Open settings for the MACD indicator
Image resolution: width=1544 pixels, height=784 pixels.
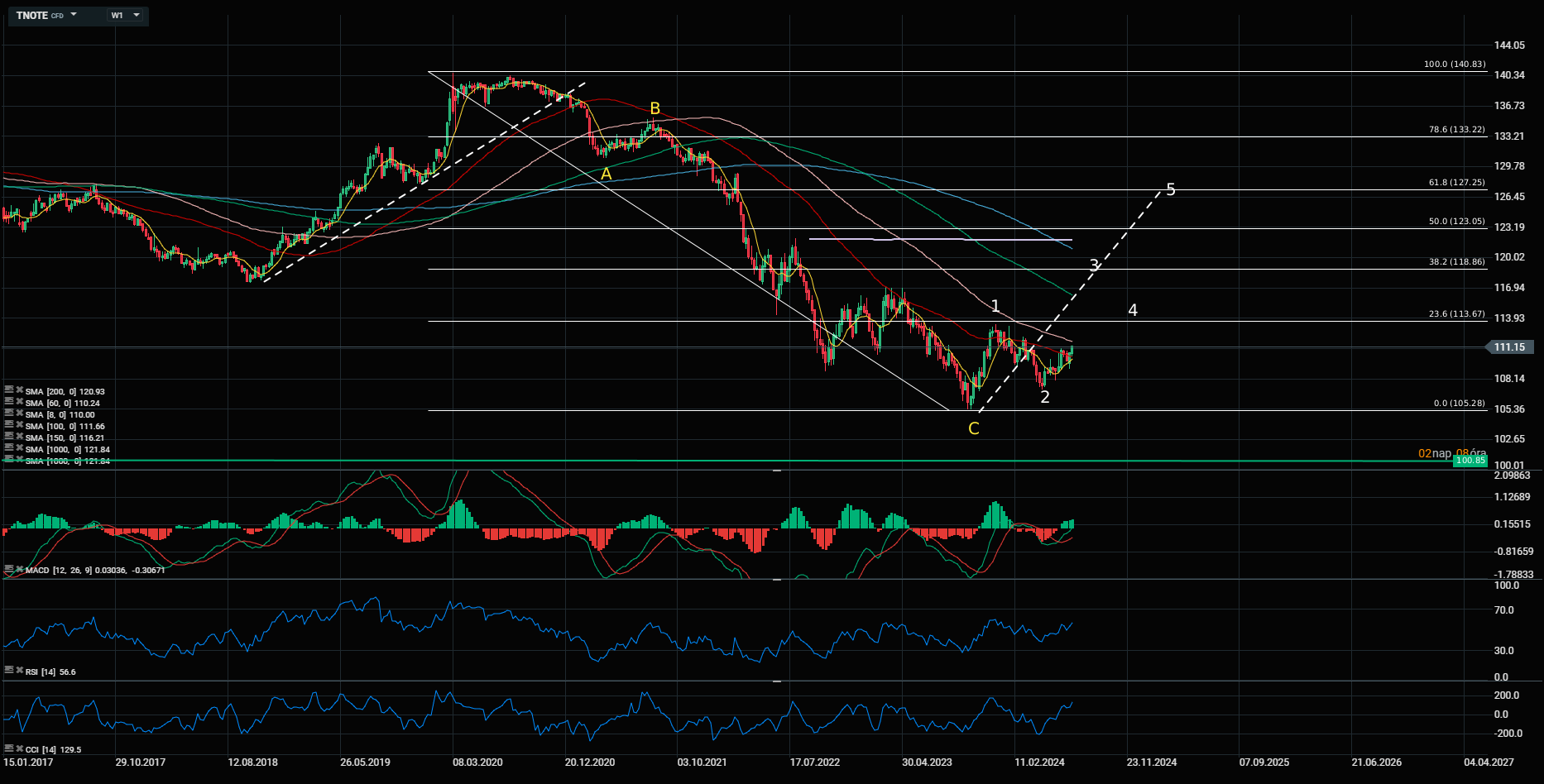pyautogui.click(x=9, y=569)
